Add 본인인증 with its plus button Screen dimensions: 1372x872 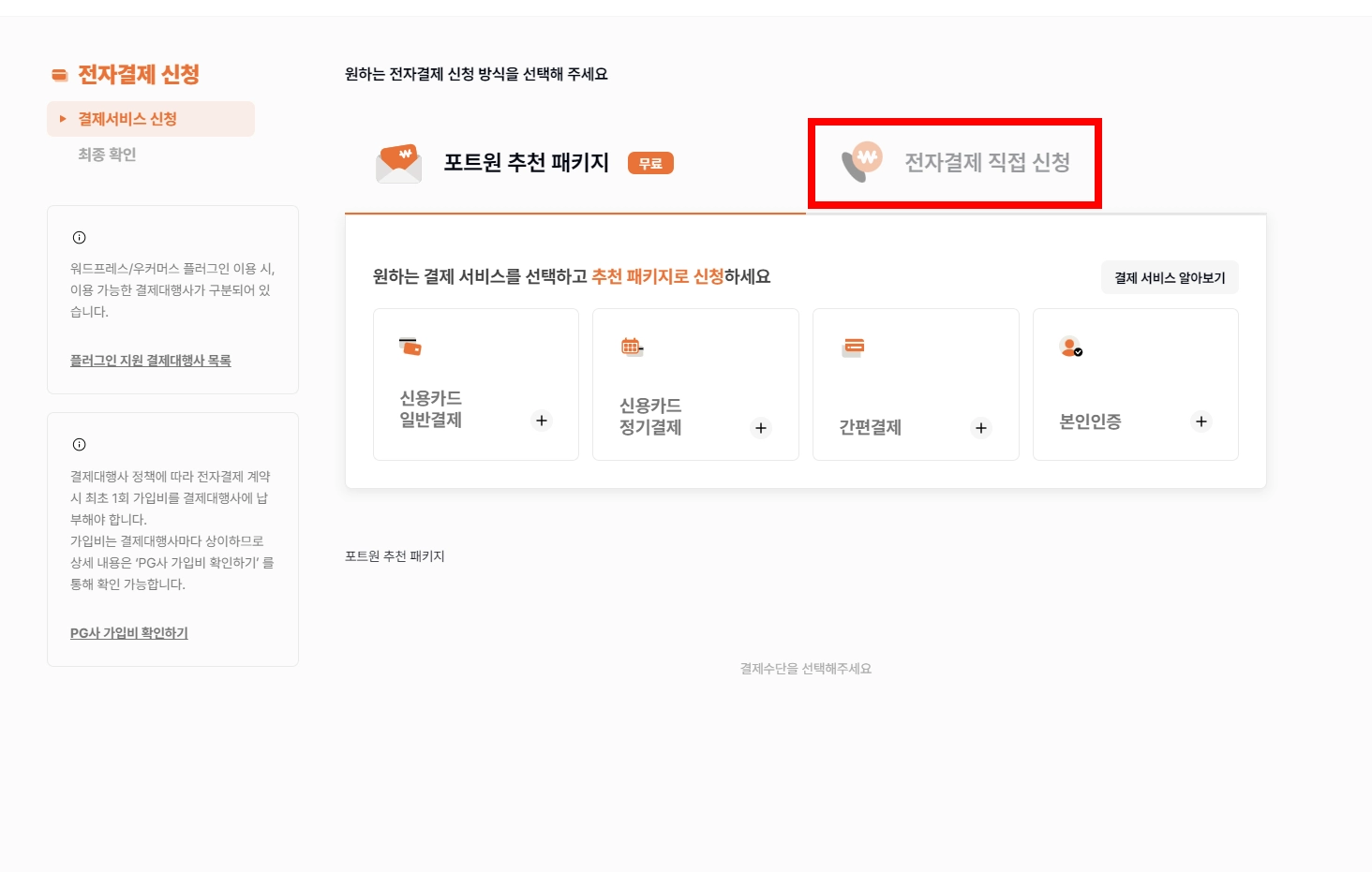[x=1201, y=421]
